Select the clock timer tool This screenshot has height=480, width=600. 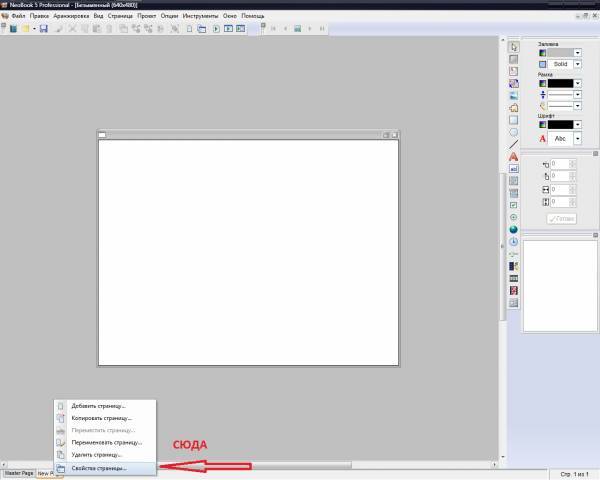[514, 242]
